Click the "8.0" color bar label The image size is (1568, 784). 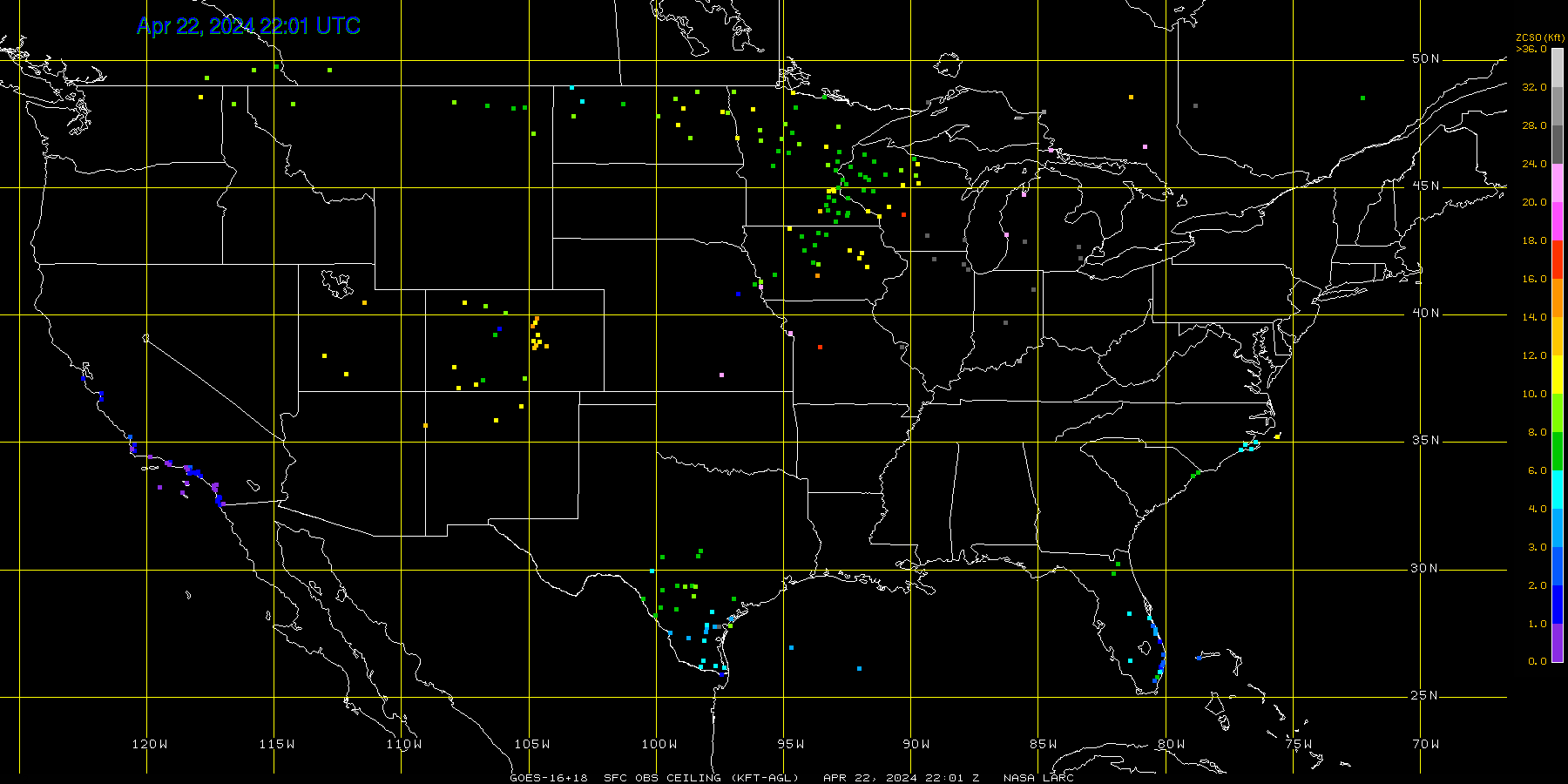[x=1538, y=432]
